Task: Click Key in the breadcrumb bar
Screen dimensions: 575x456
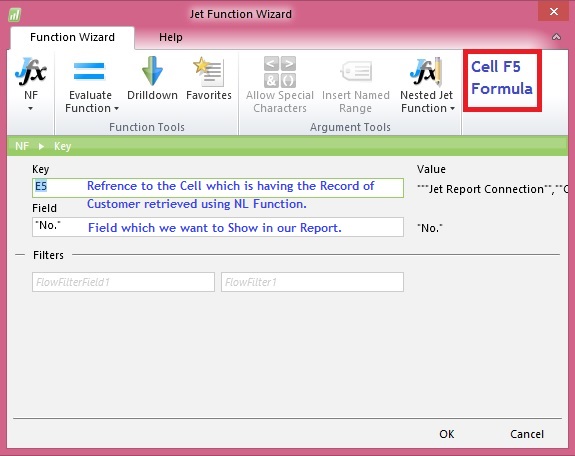Action: click(x=62, y=146)
